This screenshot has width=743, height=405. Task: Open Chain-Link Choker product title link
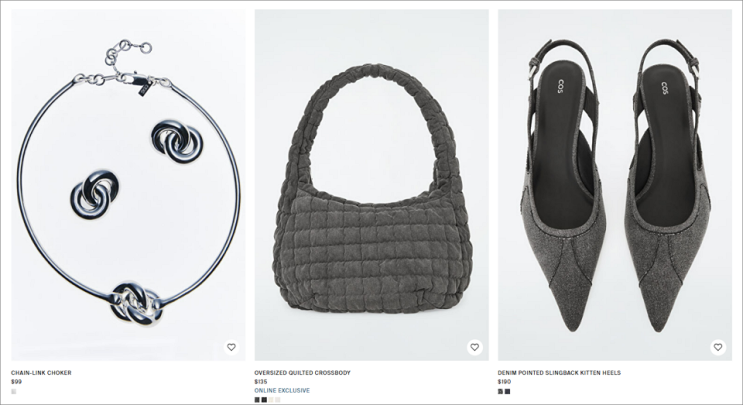coord(41,373)
